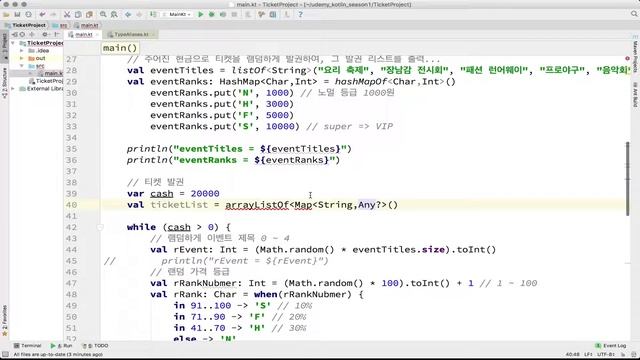Close the main.kt editor tab
640x360 pixels.
tap(98, 35)
